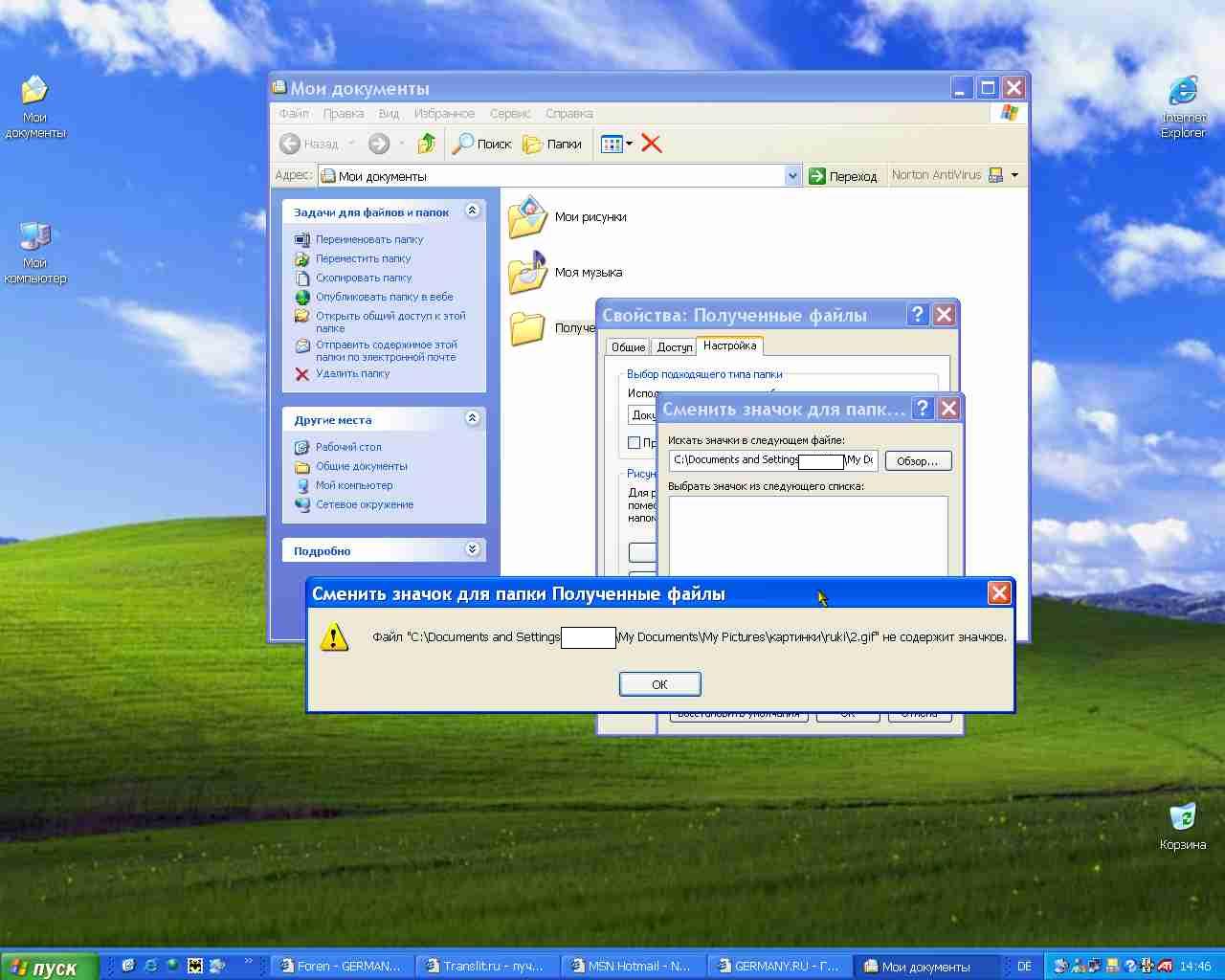The width and height of the screenshot is (1225, 980).
Task: Click help question mark in Свойства dialog
Action: [x=918, y=315]
